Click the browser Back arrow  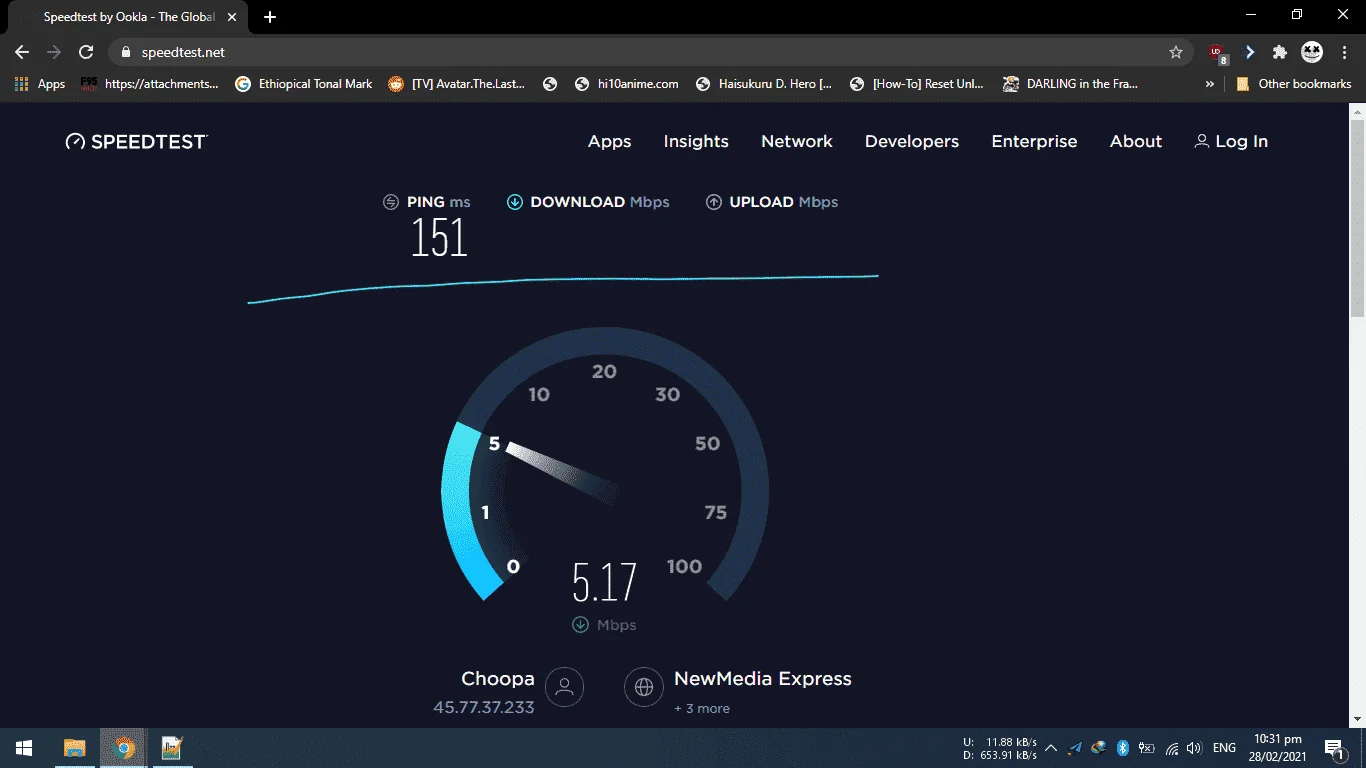(x=22, y=52)
